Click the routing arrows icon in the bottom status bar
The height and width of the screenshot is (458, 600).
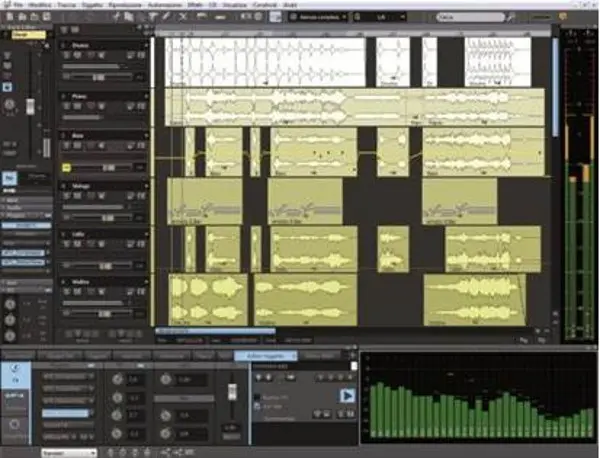tap(166, 453)
